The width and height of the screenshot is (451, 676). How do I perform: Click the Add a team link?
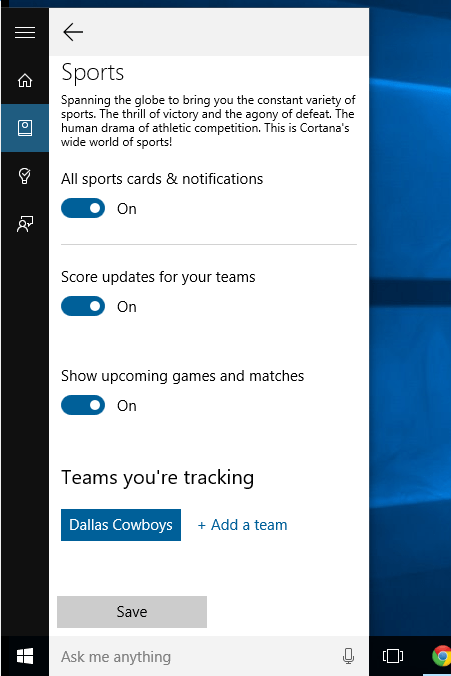(x=242, y=525)
